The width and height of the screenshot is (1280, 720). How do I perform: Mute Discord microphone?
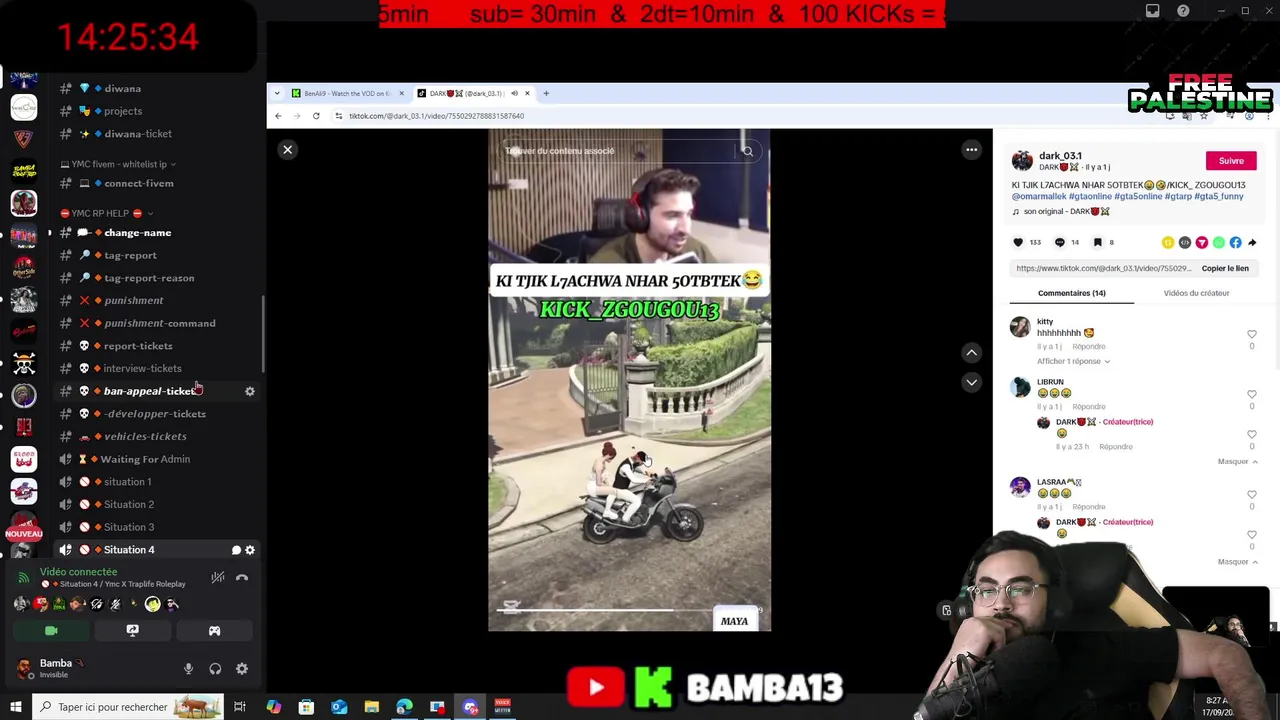(188, 669)
